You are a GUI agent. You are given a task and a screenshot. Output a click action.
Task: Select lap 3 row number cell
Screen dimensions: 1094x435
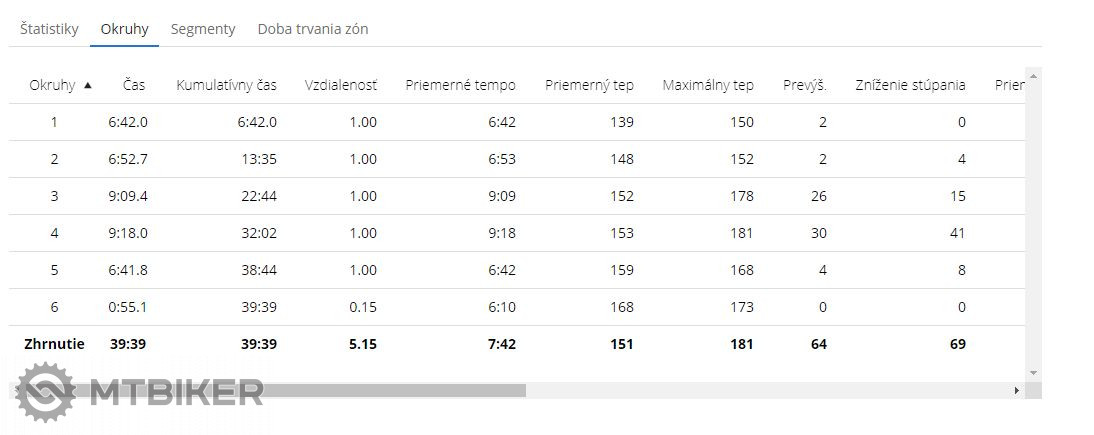[x=54, y=196]
